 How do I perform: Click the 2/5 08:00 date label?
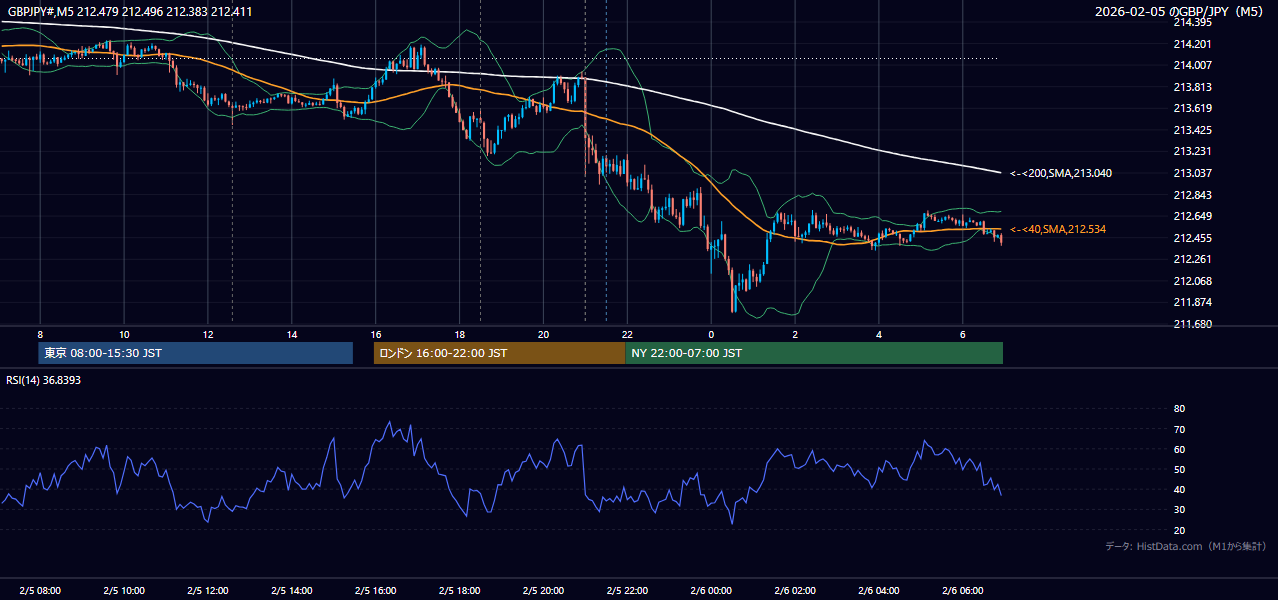[x=40, y=590]
